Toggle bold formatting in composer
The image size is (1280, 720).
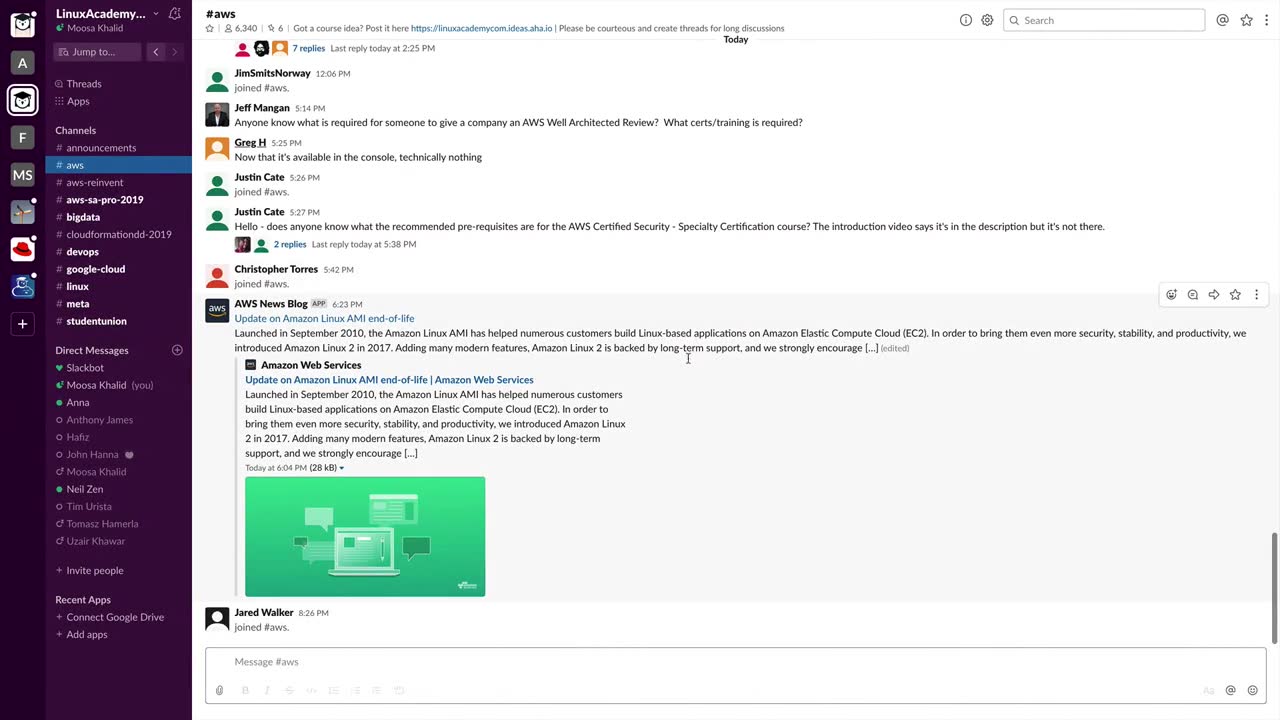pos(245,690)
